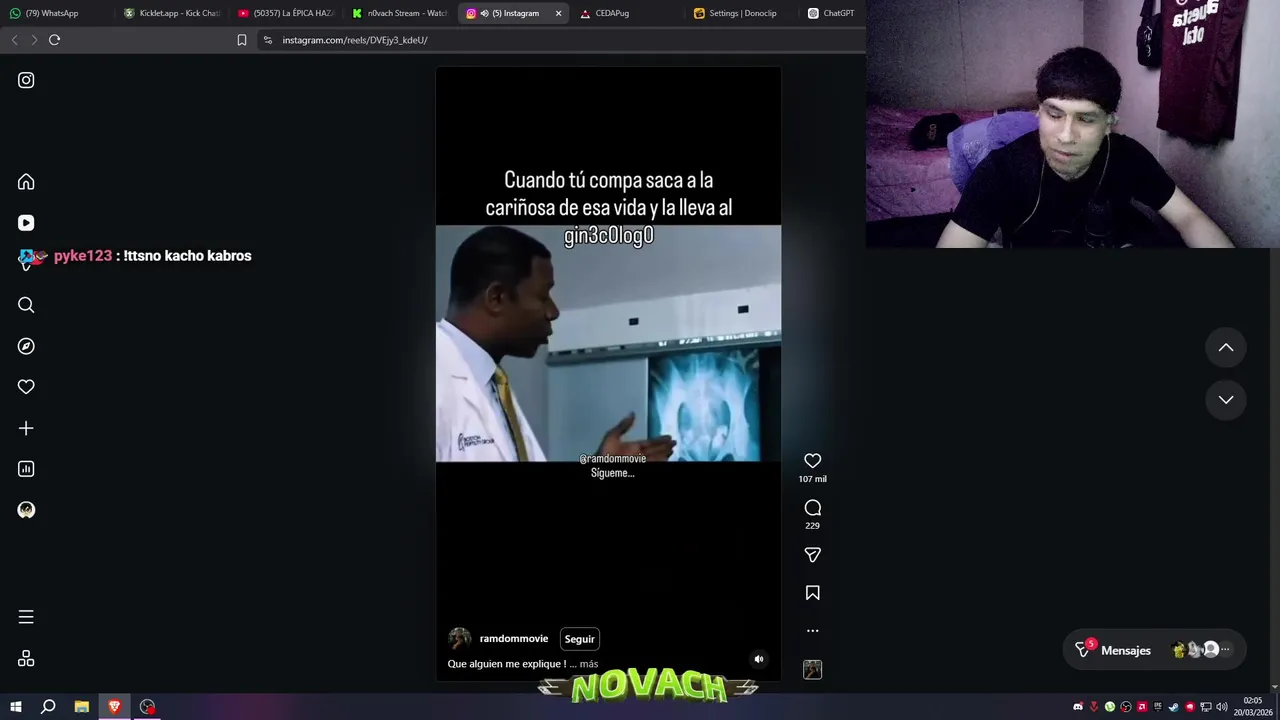This screenshot has height=720, width=1280.
Task: Click the '107 mil' like count
Action: tap(812, 479)
